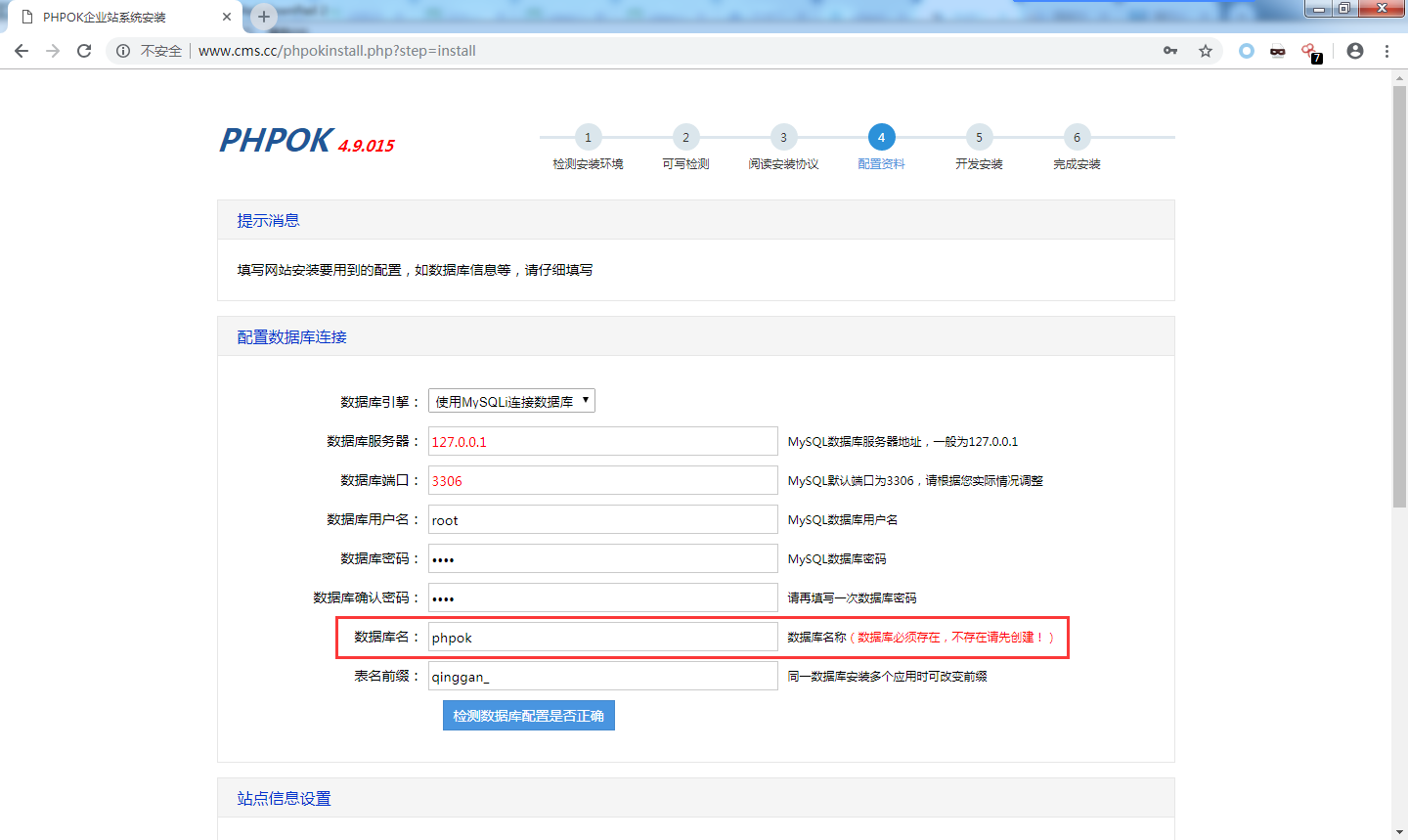Click the 数据库名 field containing phpok

point(603,637)
